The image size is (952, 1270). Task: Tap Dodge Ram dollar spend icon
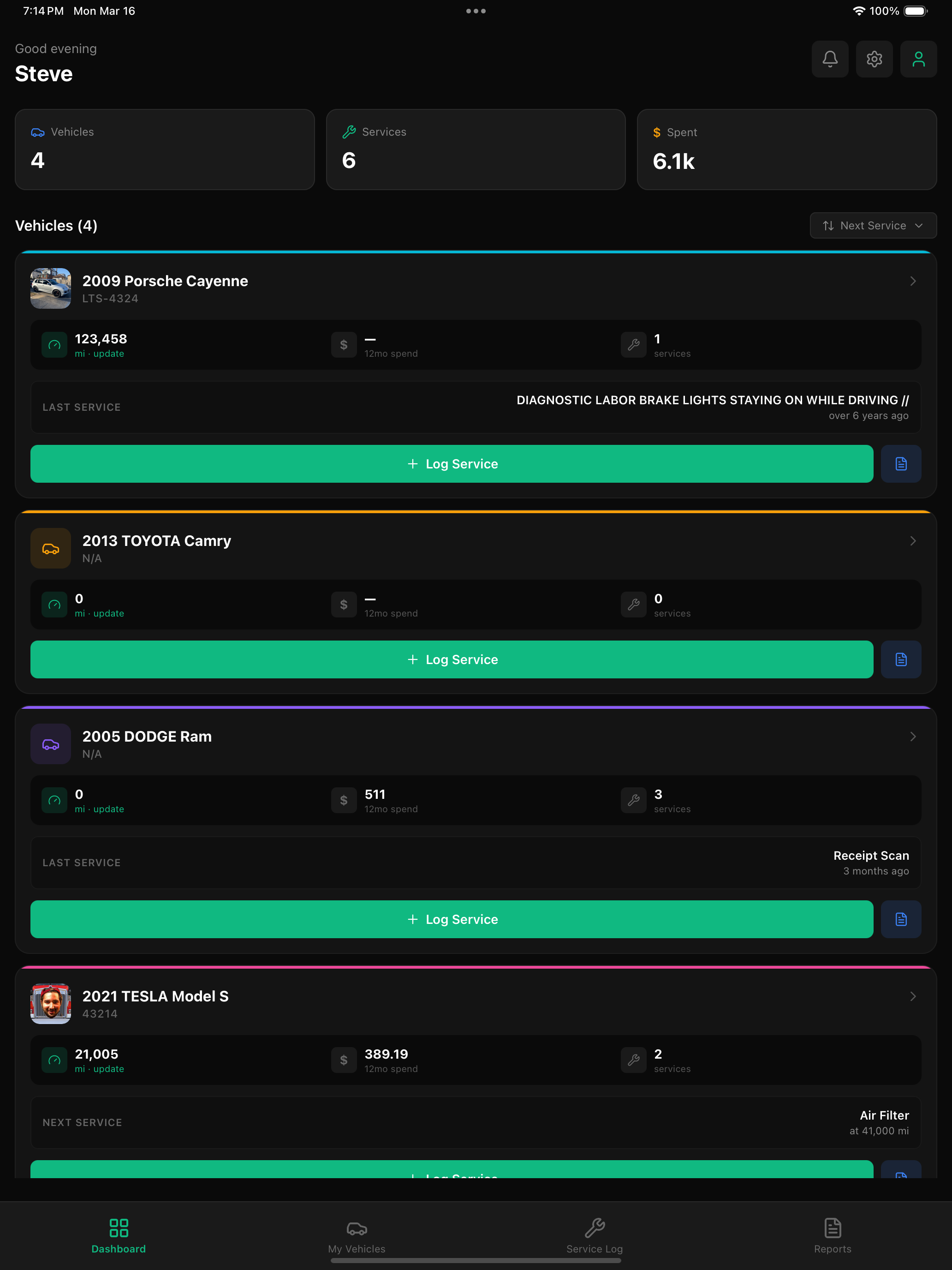344,800
